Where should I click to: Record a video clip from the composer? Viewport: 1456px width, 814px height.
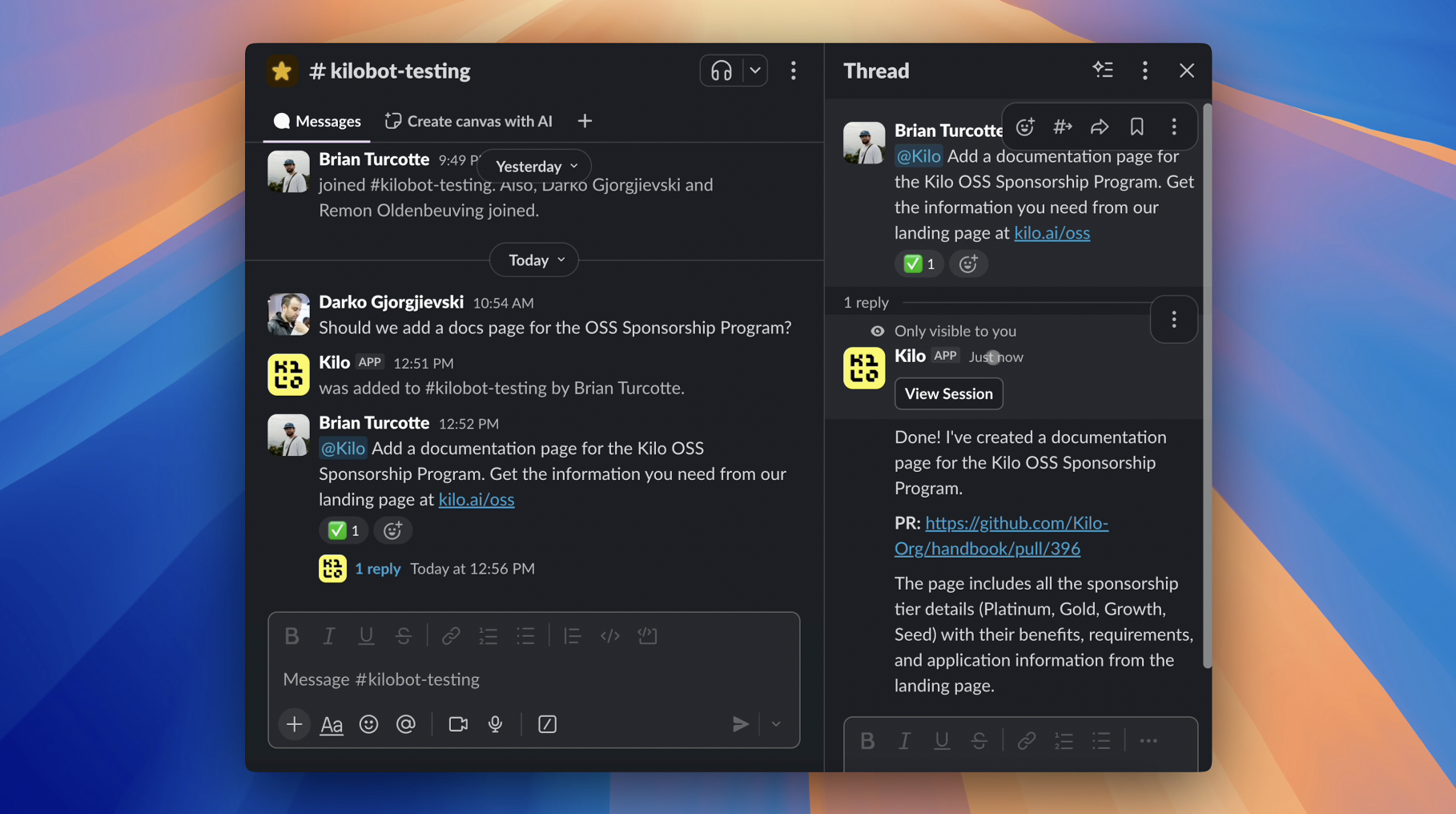tap(457, 723)
